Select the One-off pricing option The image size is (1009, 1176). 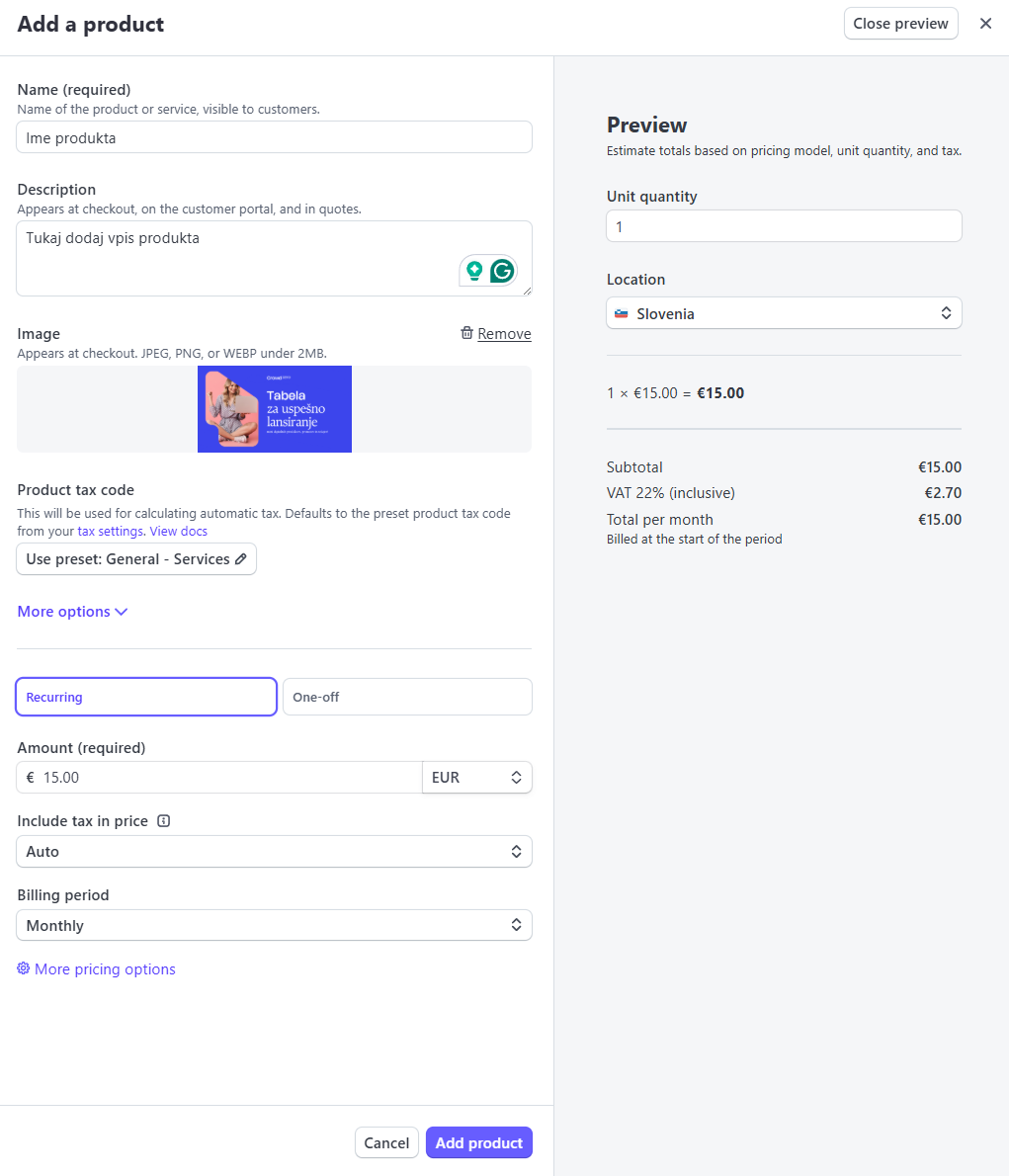(407, 697)
